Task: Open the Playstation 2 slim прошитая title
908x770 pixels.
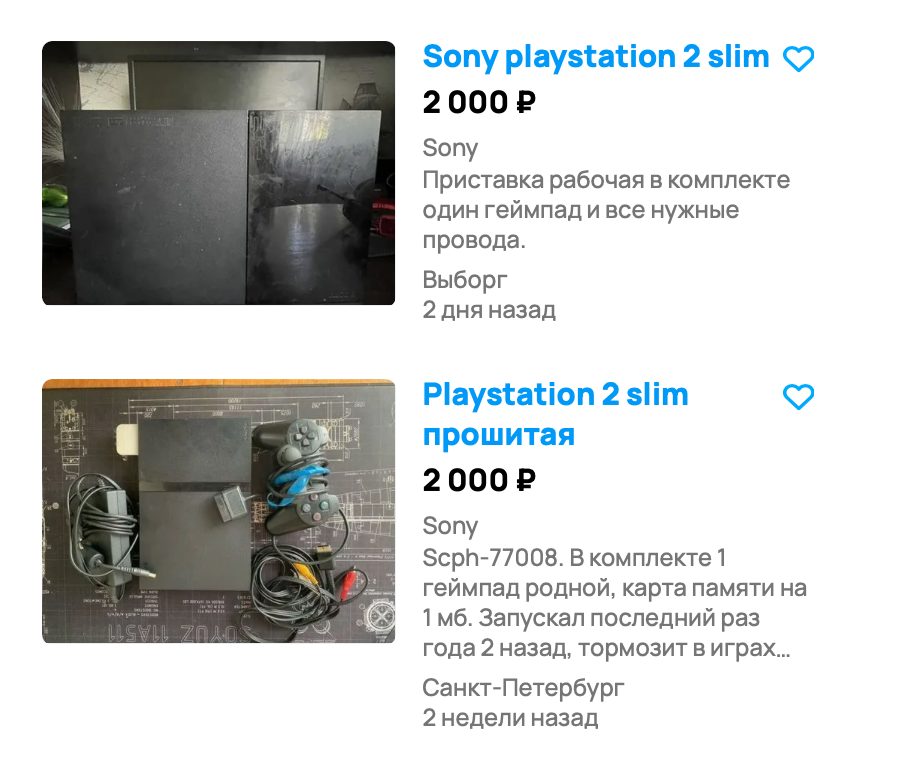Action: (x=555, y=415)
